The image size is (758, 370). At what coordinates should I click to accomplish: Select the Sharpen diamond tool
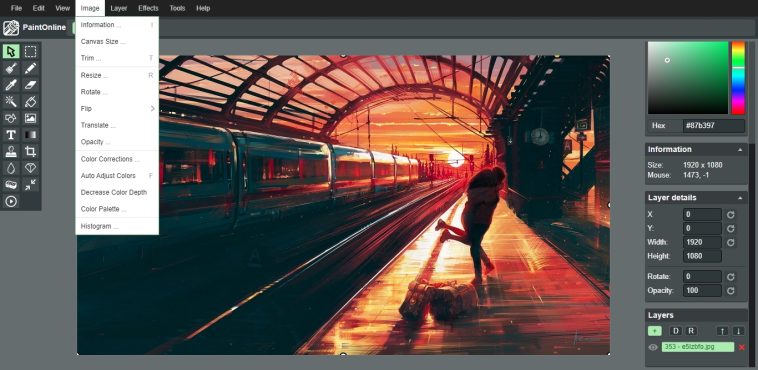tap(30, 168)
